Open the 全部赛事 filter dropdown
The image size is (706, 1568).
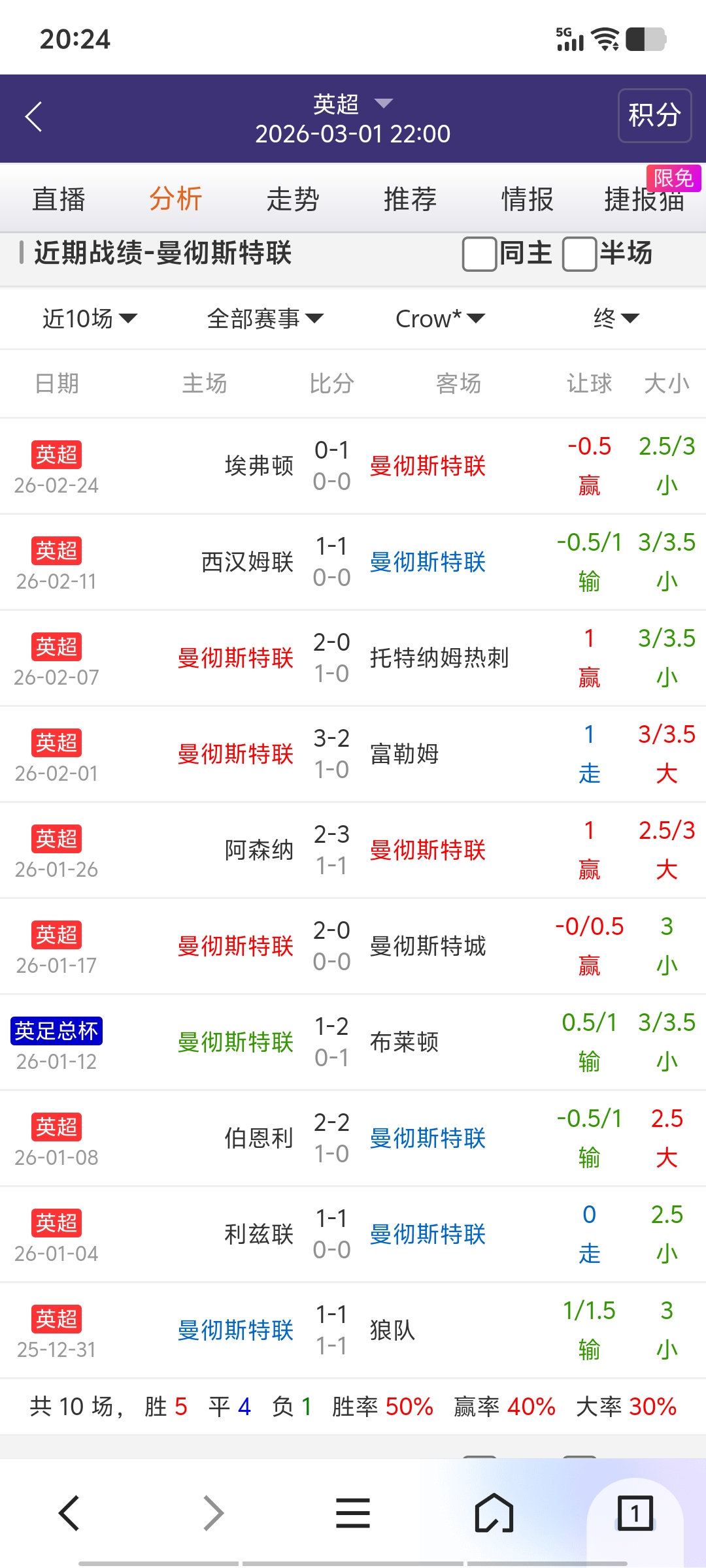pos(265,319)
